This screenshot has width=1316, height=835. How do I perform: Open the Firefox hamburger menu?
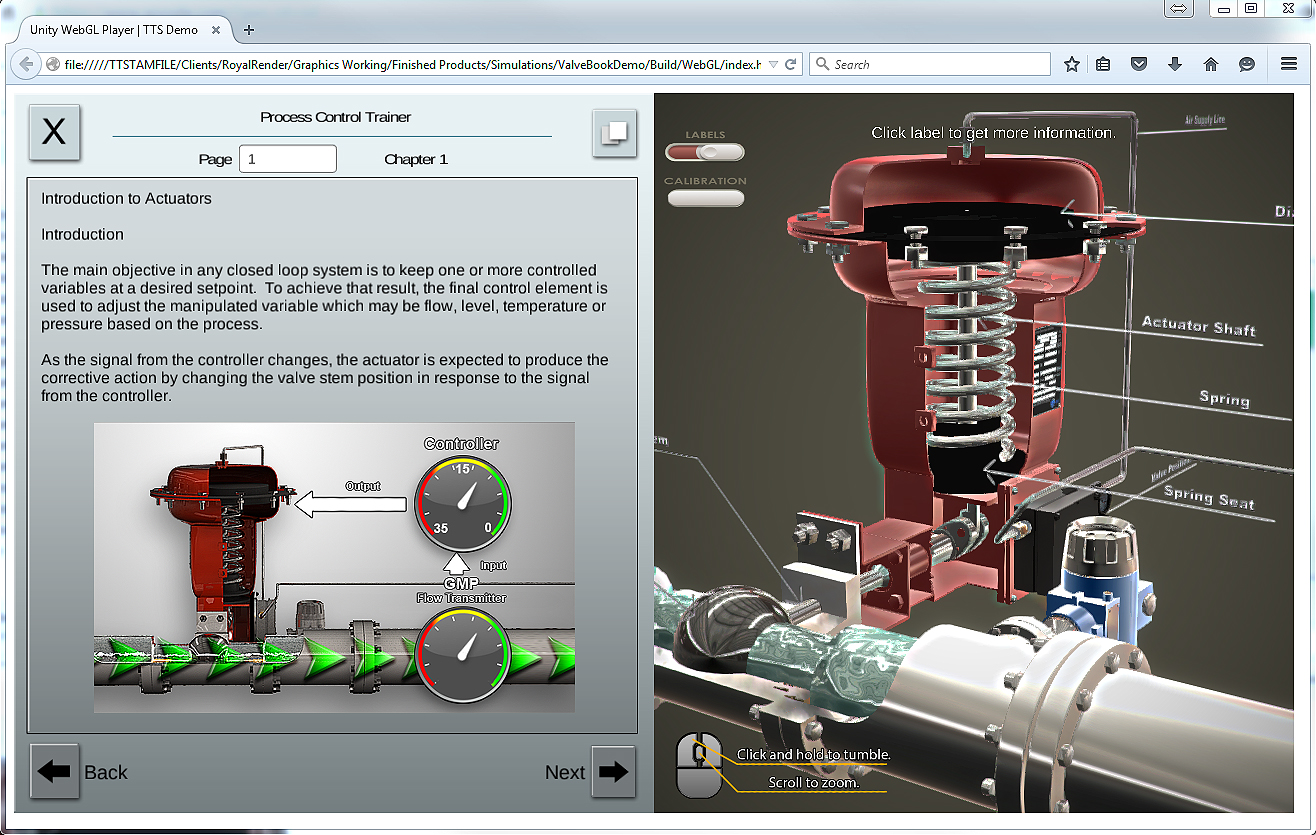[1291, 63]
